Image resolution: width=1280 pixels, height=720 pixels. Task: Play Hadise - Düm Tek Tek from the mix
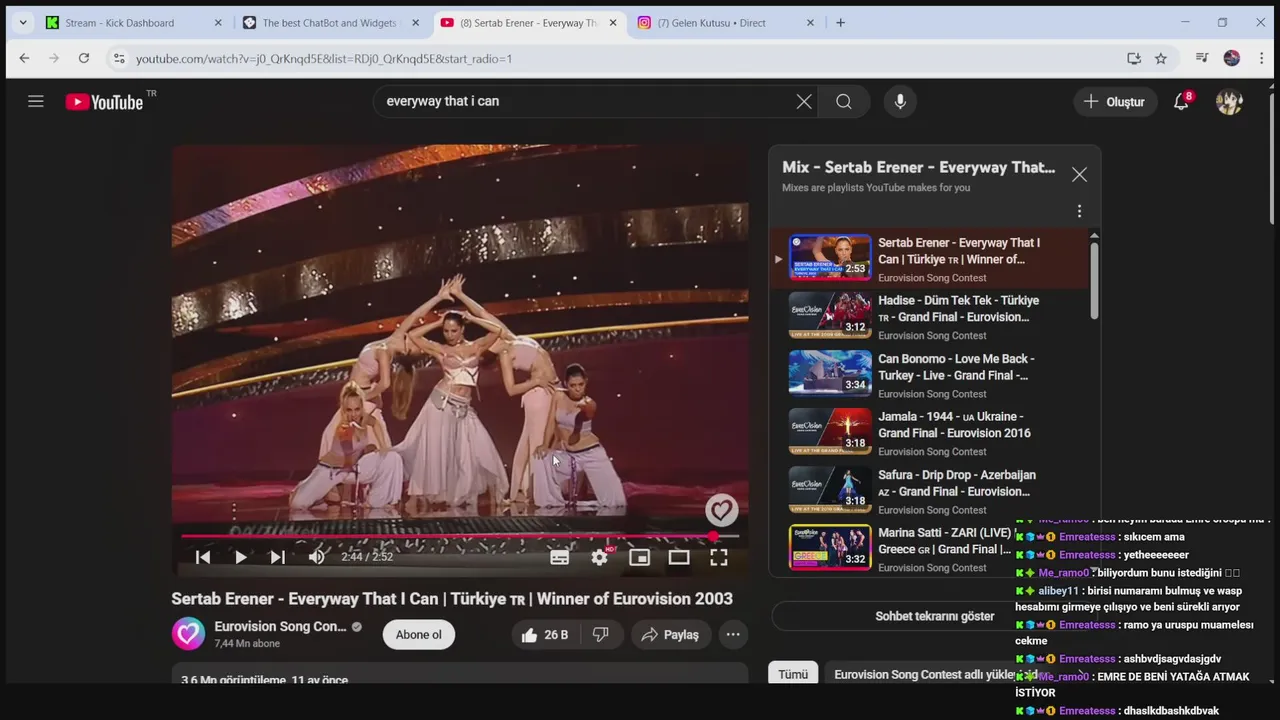coord(929,316)
